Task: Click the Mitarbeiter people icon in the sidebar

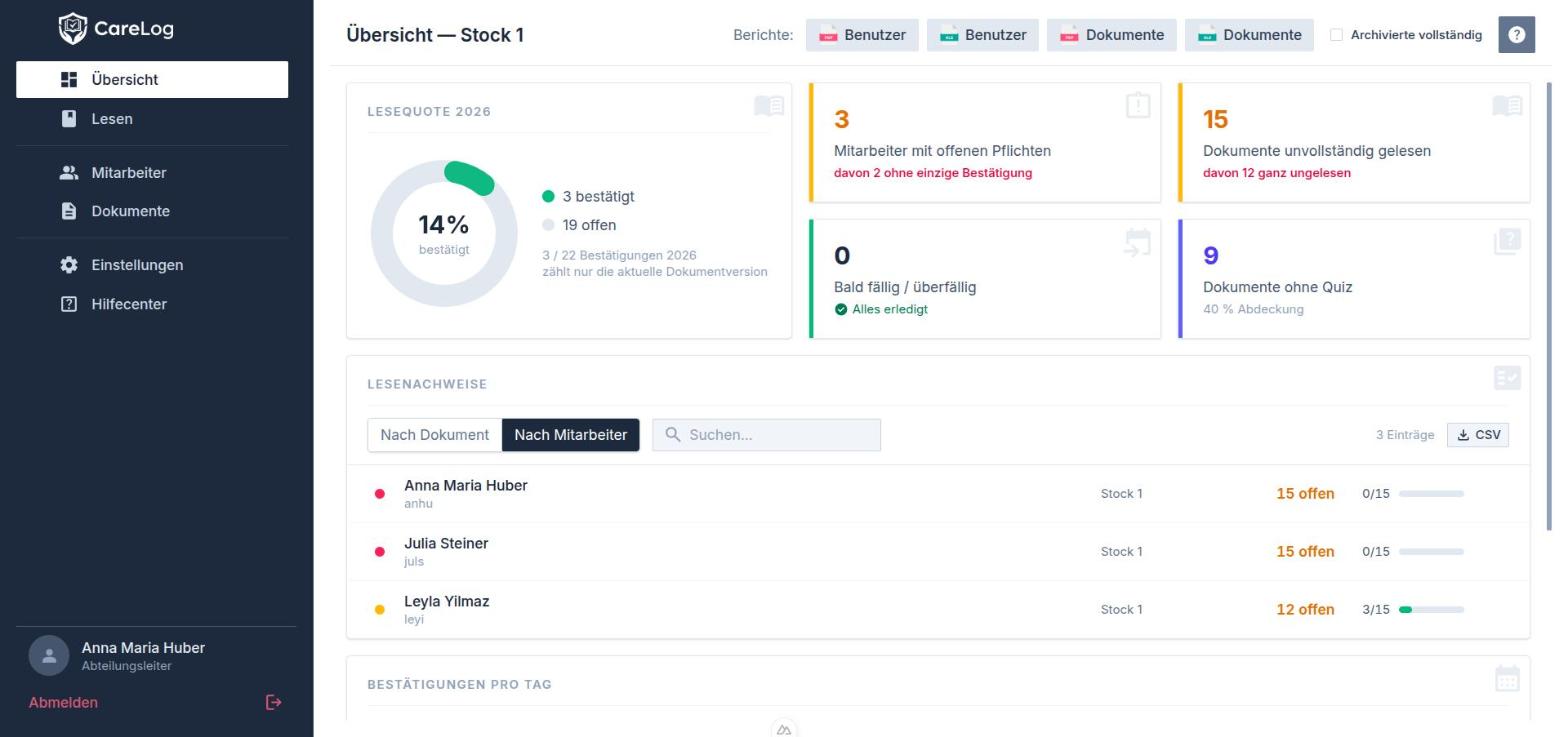Action: [69, 173]
